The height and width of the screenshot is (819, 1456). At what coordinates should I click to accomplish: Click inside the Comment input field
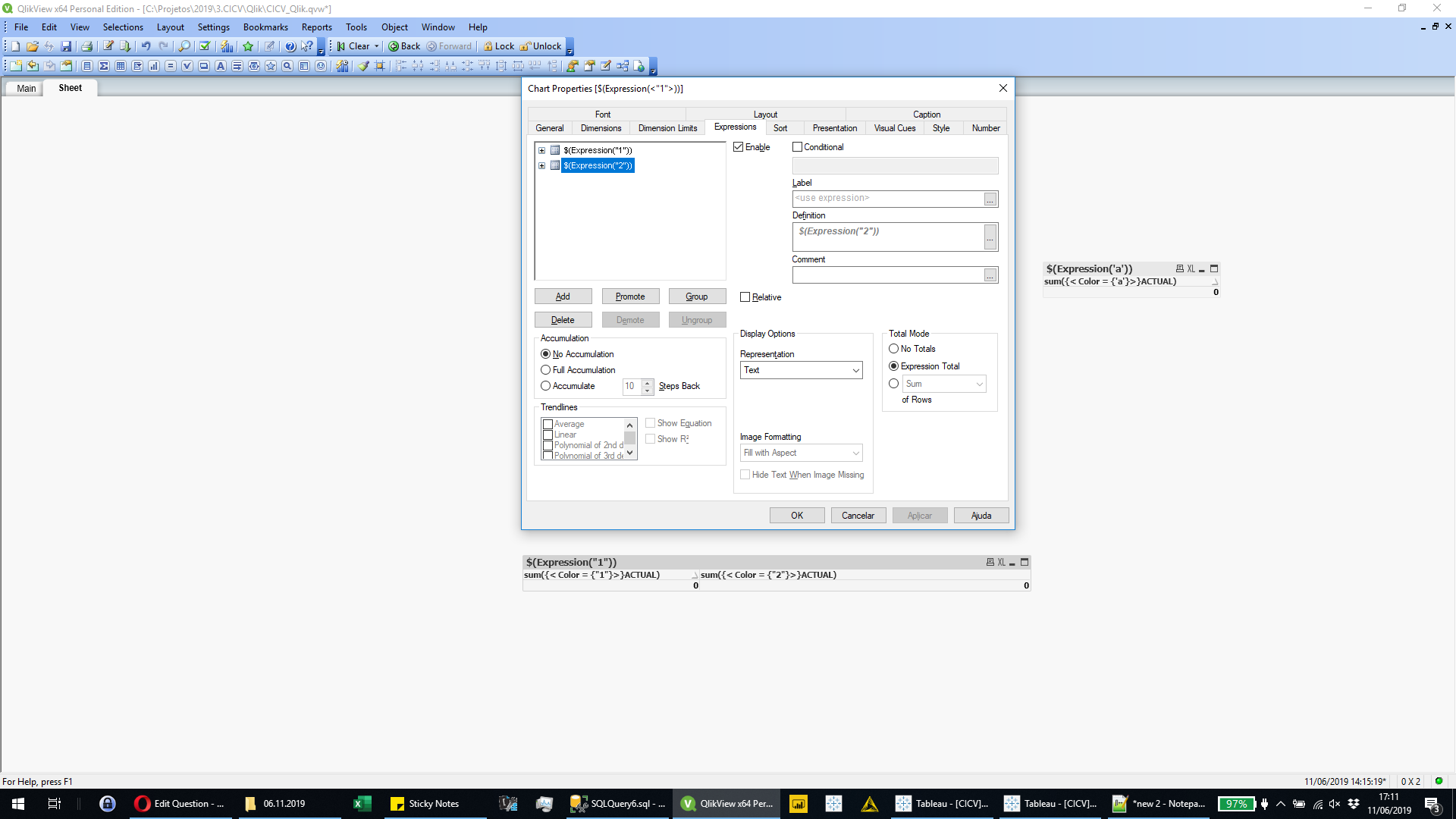[x=887, y=275]
